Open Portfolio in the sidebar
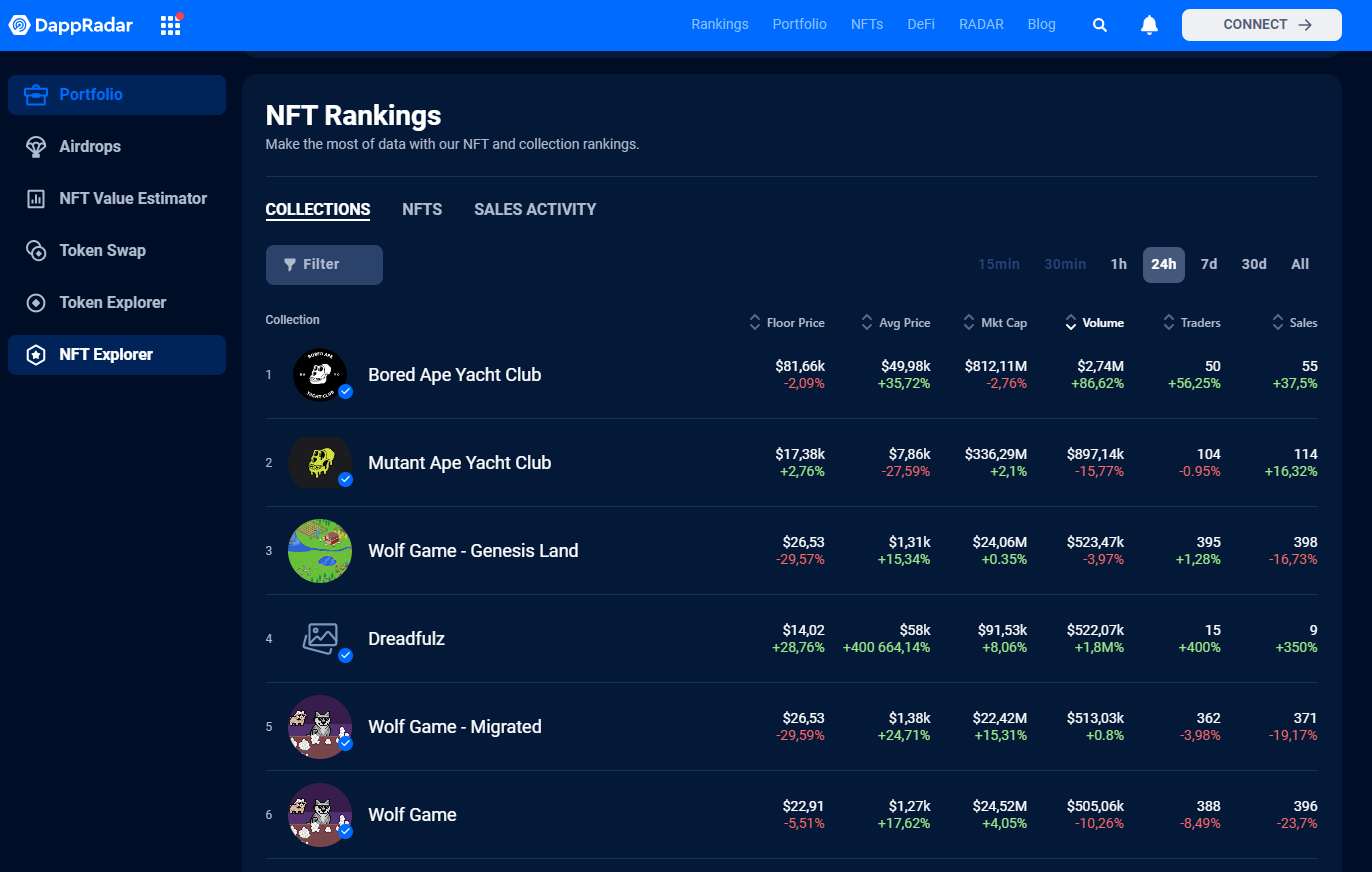The width and height of the screenshot is (1372, 872). pos(117,95)
